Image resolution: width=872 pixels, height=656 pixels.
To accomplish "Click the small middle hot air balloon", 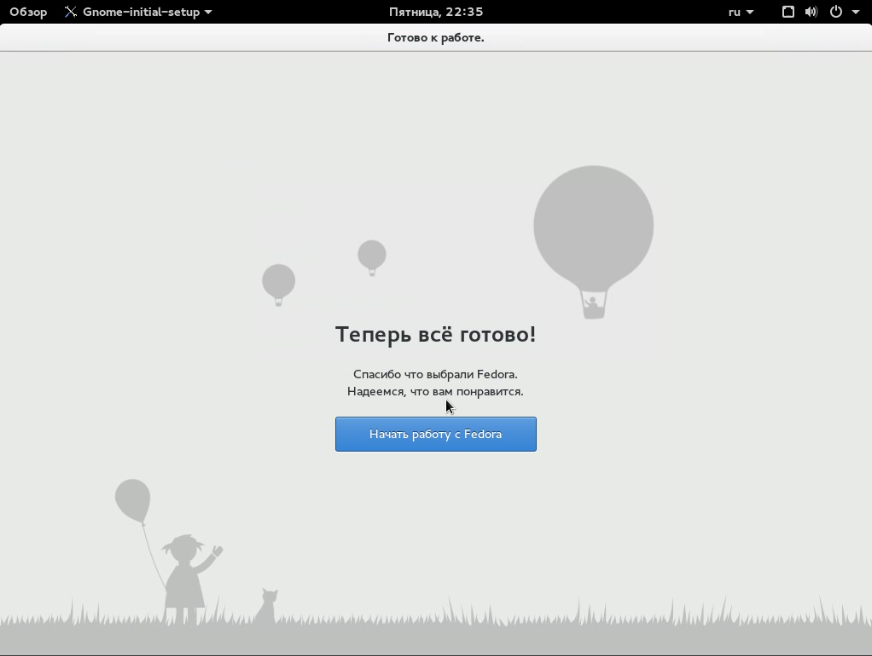I will pyautogui.click(x=372, y=255).
